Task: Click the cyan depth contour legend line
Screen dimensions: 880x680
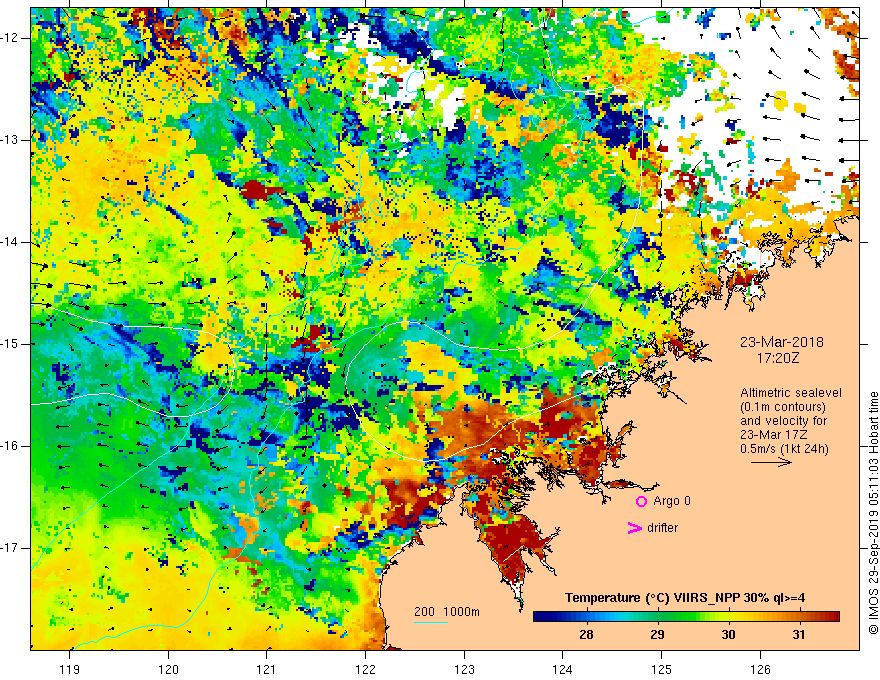Action: coord(431,622)
